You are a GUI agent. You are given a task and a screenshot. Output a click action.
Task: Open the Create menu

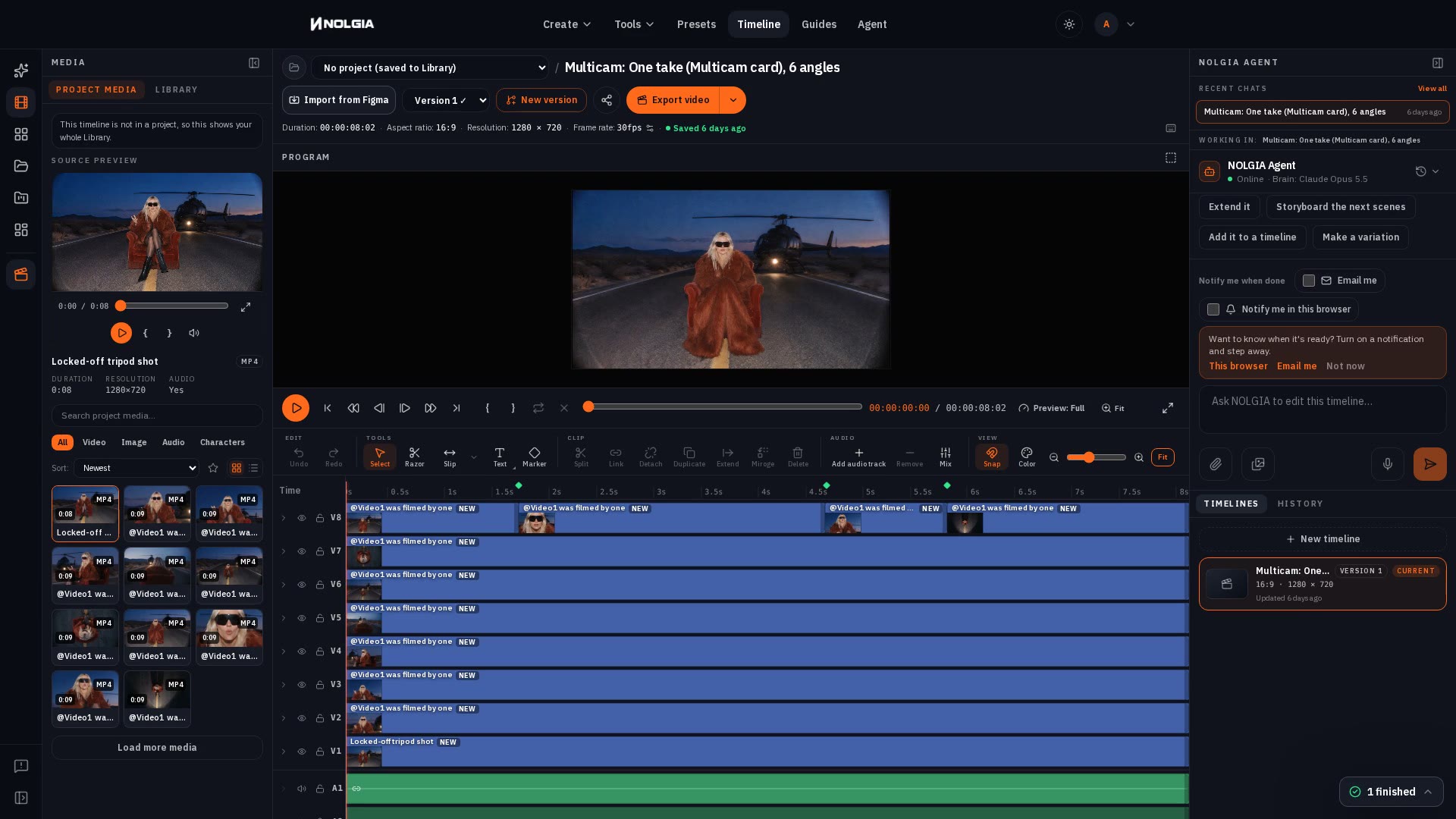tap(566, 24)
